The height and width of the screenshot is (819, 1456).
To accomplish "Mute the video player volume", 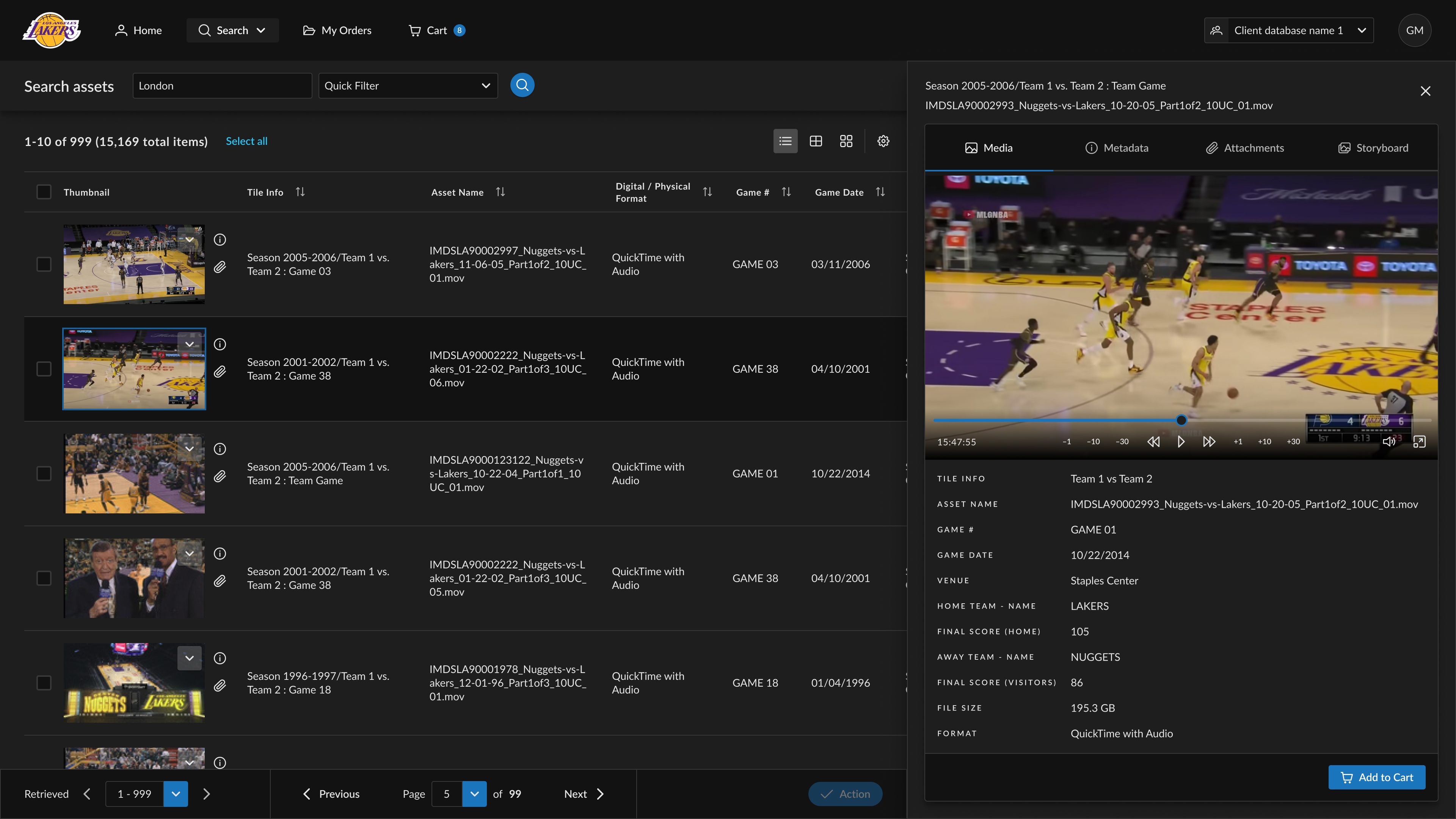I will 1389,441.
